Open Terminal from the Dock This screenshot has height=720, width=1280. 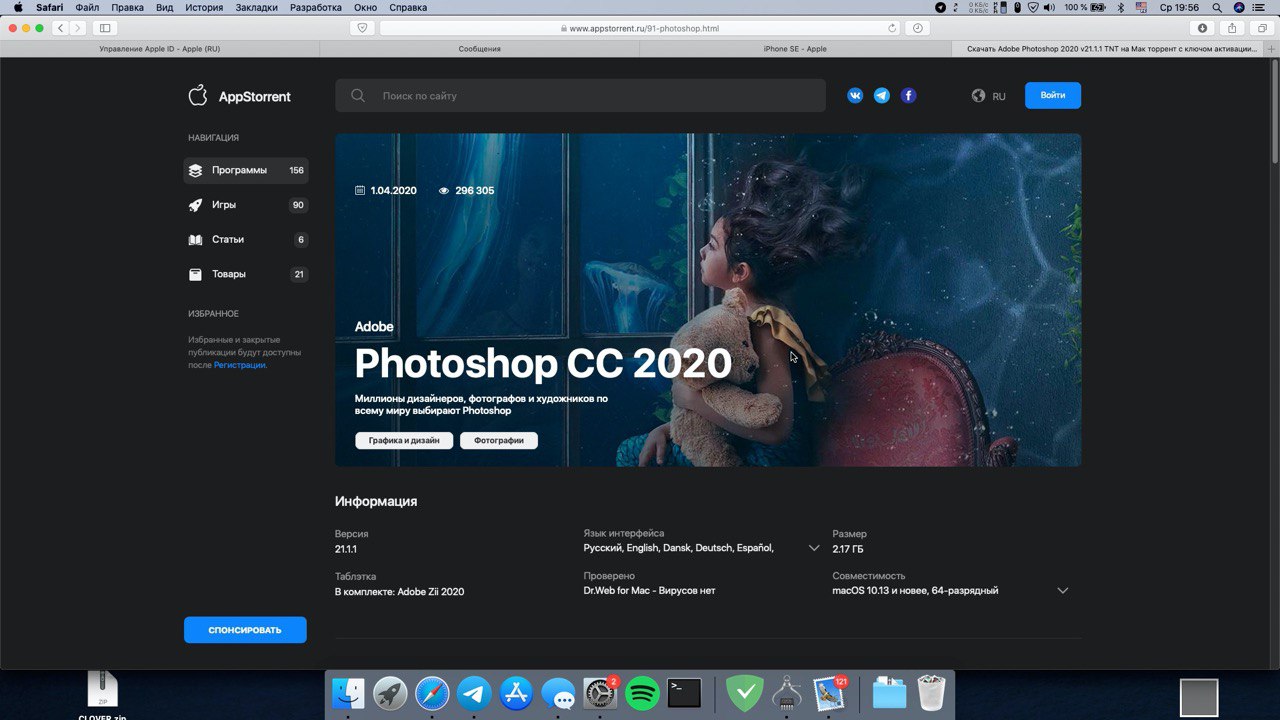coord(684,693)
